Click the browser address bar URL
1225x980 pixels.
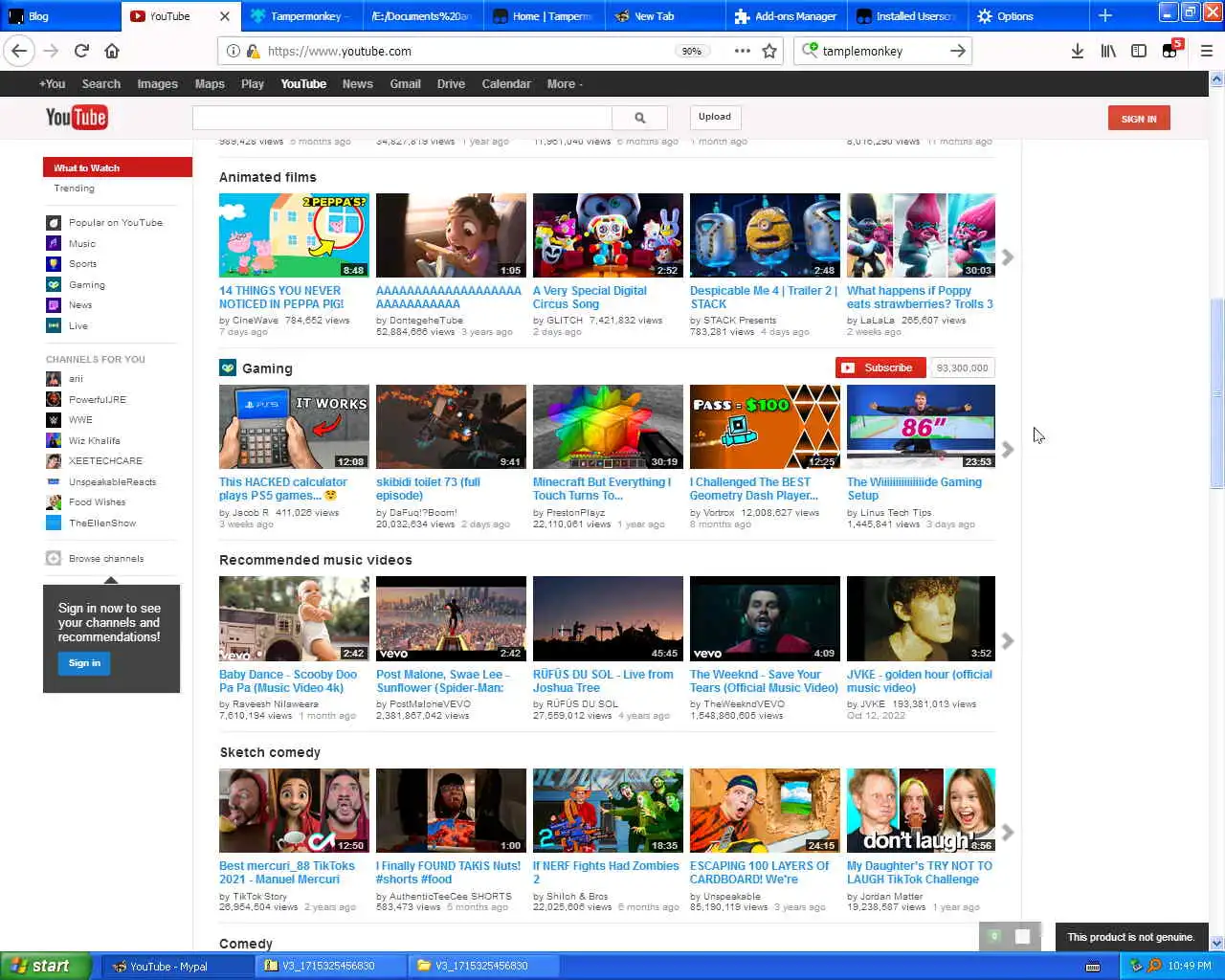pos(340,51)
